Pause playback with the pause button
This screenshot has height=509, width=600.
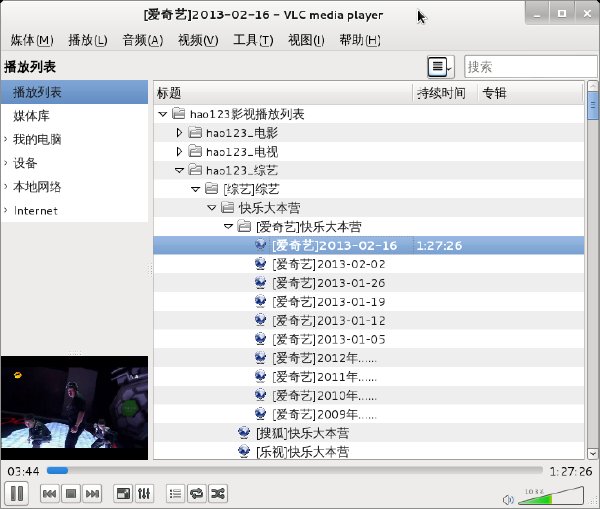[x=16, y=493]
